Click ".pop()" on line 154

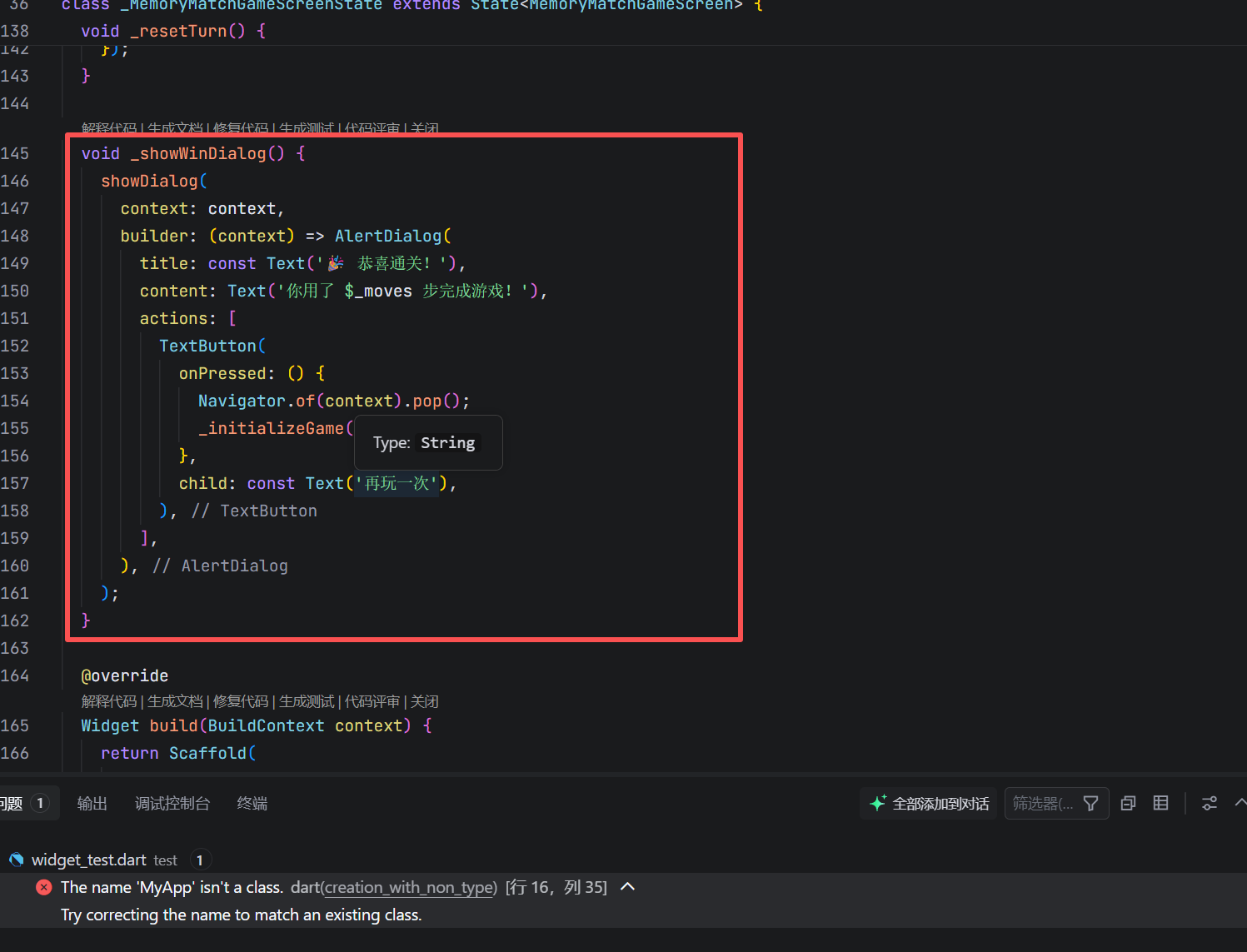(x=431, y=401)
